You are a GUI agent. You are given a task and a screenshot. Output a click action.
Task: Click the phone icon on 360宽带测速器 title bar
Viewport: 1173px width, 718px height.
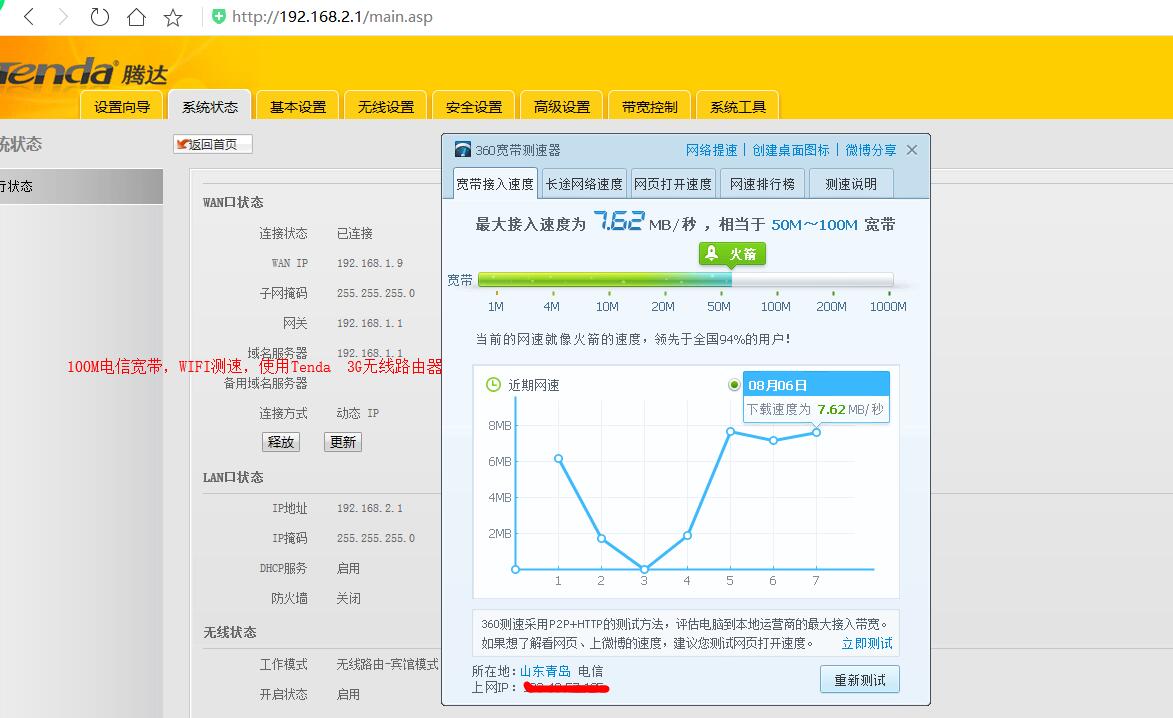pyautogui.click(x=460, y=148)
